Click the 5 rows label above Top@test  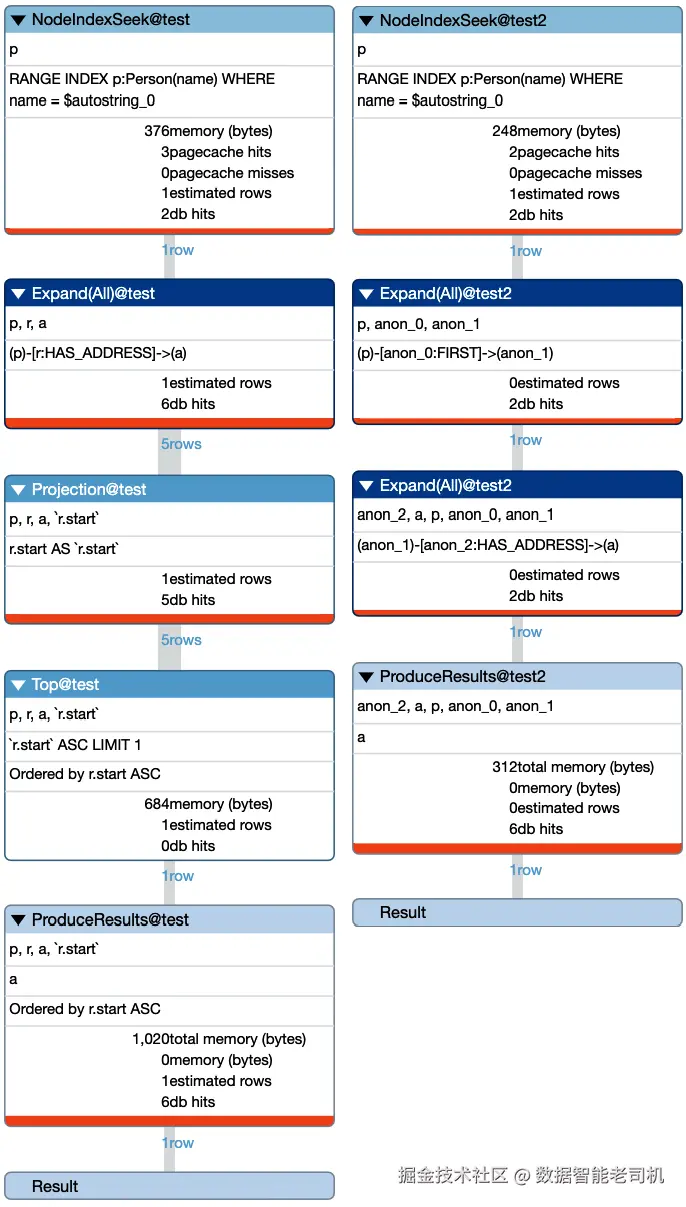tap(181, 640)
